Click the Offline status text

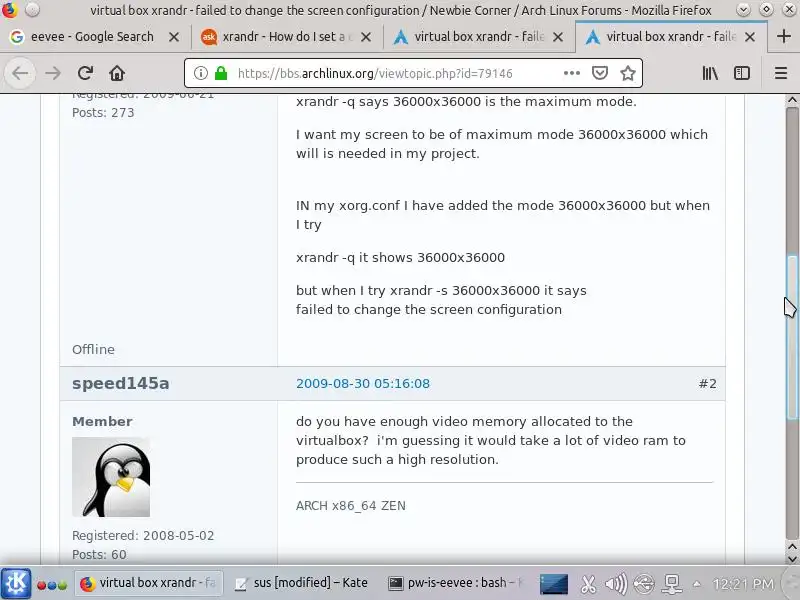[93, 349]
